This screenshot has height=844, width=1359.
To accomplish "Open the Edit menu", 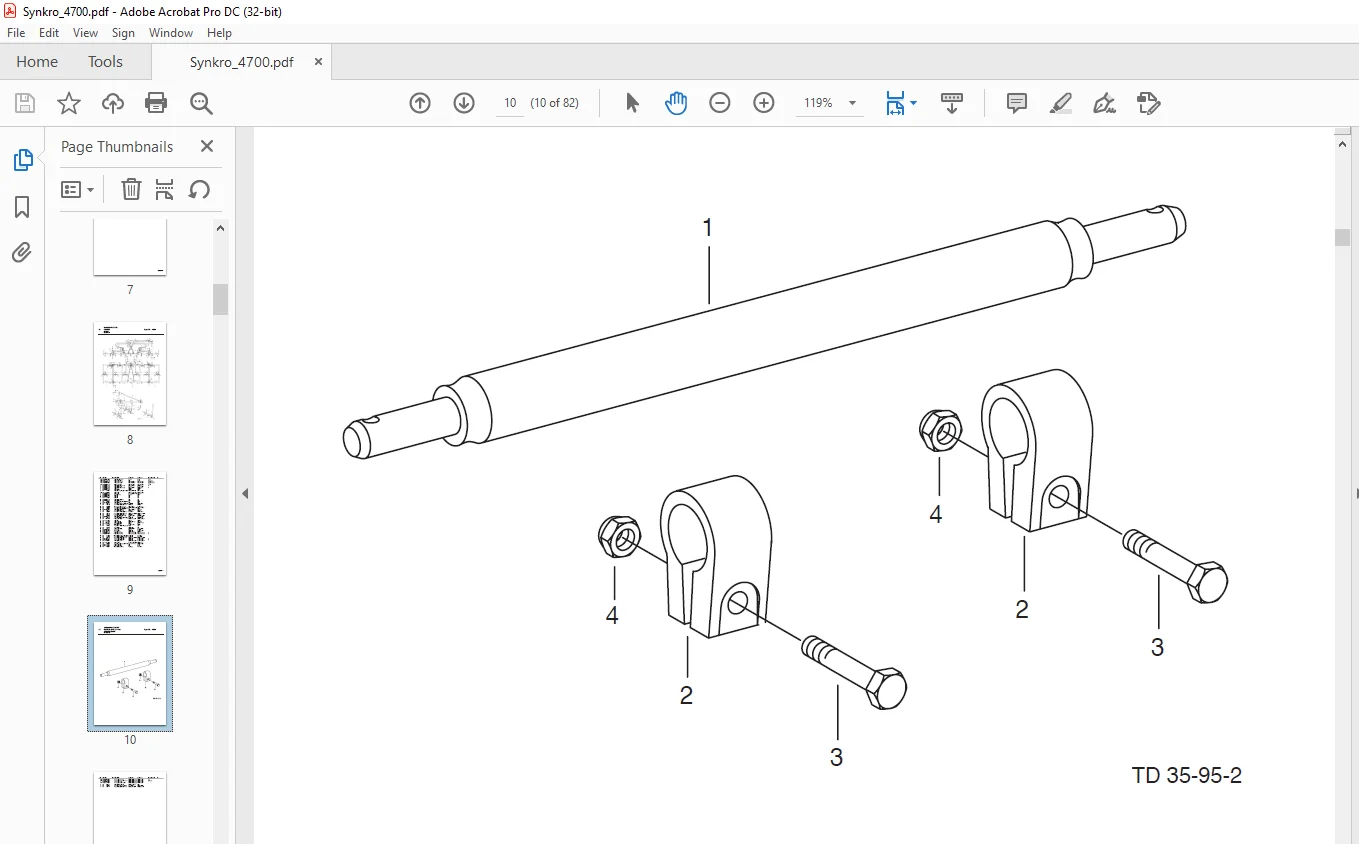I will [x=49, y=33].
